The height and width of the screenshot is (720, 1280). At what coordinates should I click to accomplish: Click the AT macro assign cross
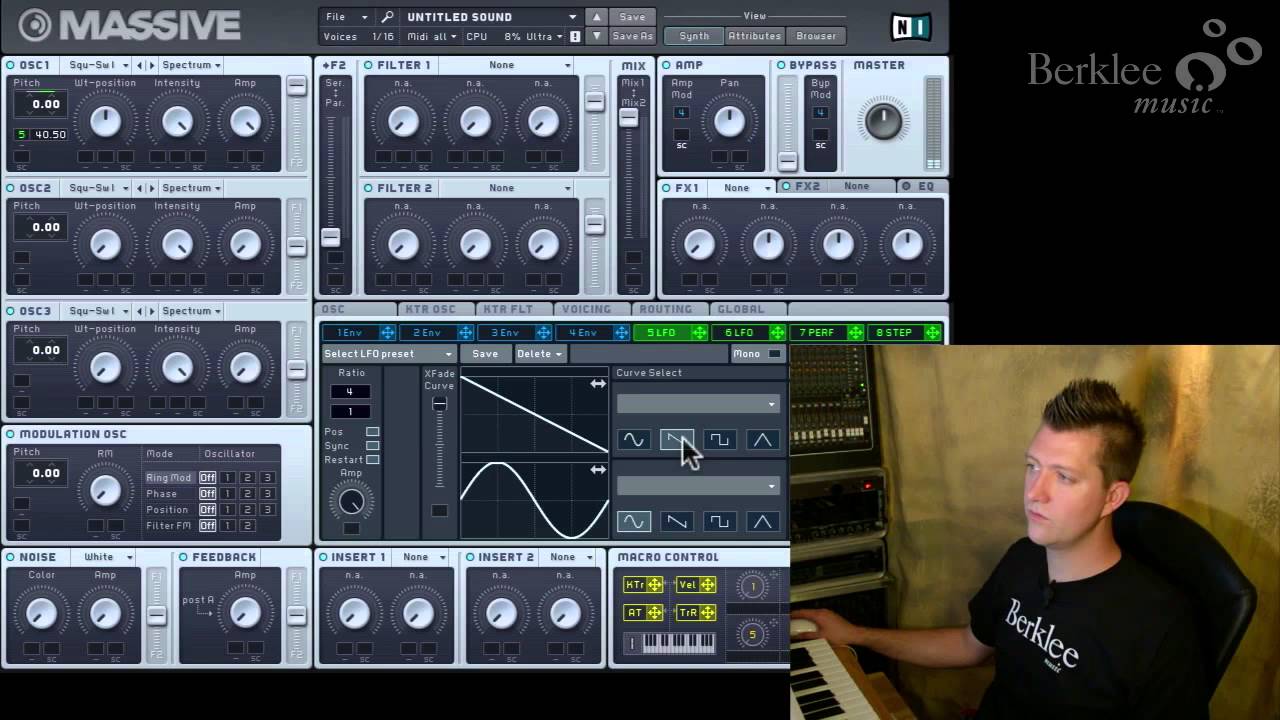(655, 612)
